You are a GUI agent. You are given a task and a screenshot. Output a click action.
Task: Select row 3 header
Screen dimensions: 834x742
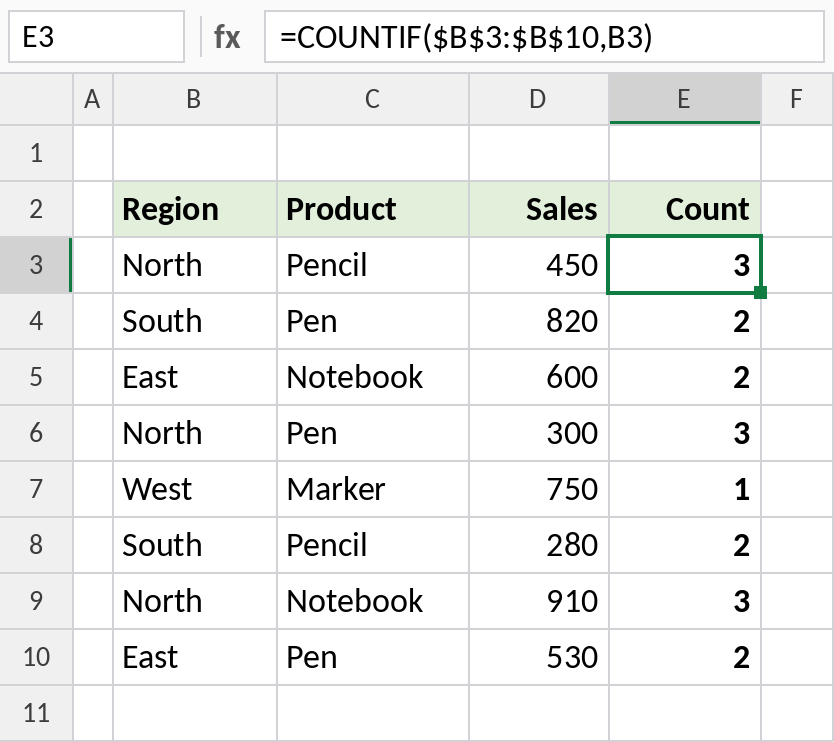[x=36, y=265]
